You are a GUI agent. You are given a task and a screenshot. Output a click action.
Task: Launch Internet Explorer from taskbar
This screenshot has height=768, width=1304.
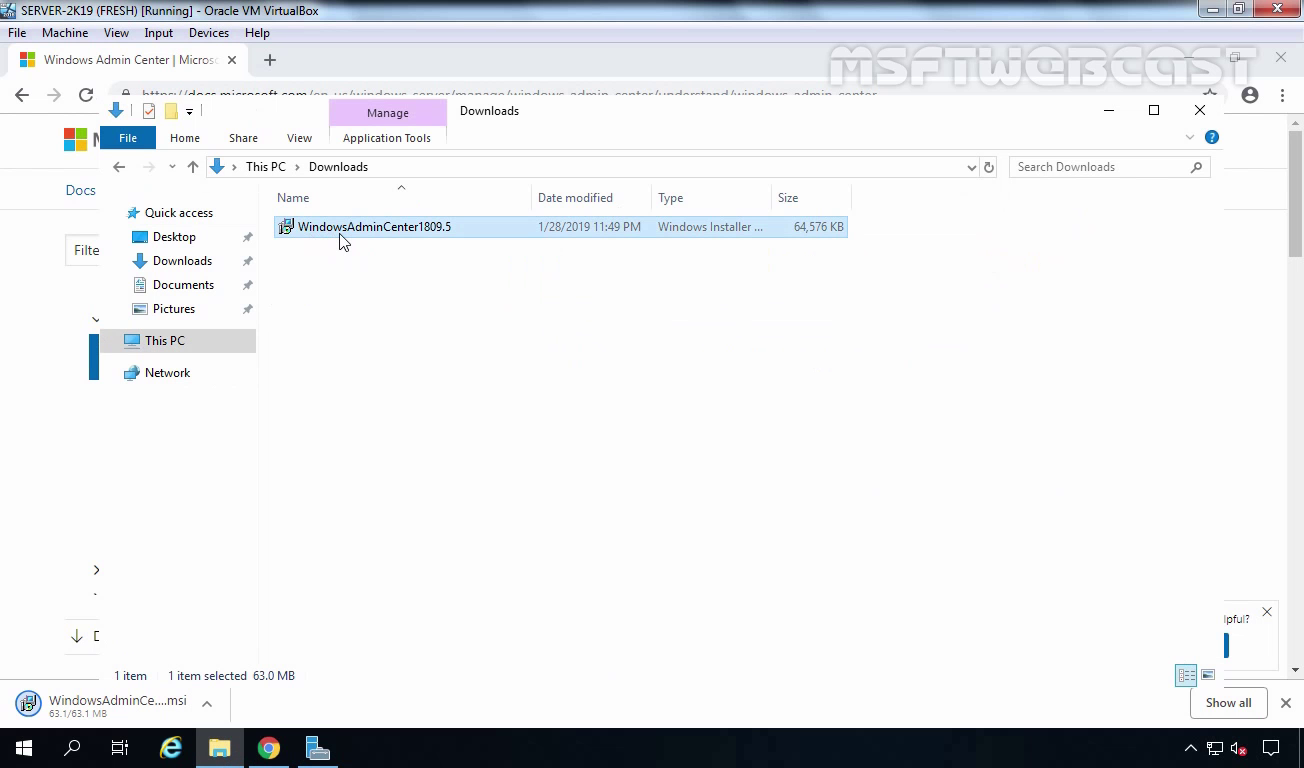[171, 748]
